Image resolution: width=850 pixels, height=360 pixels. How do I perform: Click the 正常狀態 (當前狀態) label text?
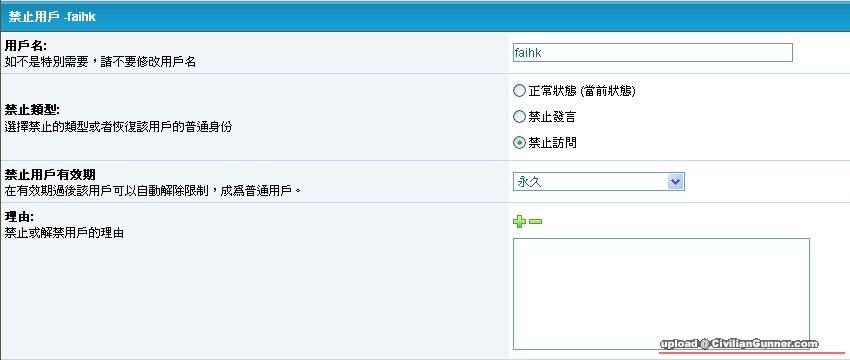(x=582, y=91)
